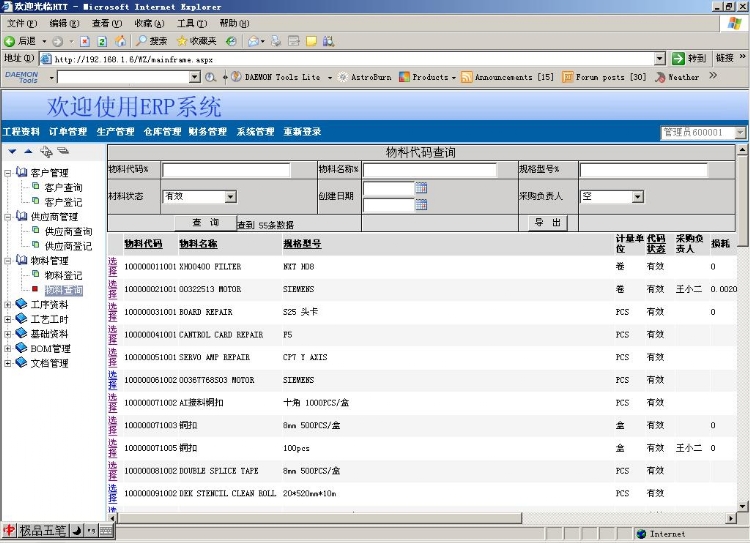Open the 材料状态 status dropdown
Image resolution: width=750 pixels, height=543 pixels.
[x=230, y=197]
